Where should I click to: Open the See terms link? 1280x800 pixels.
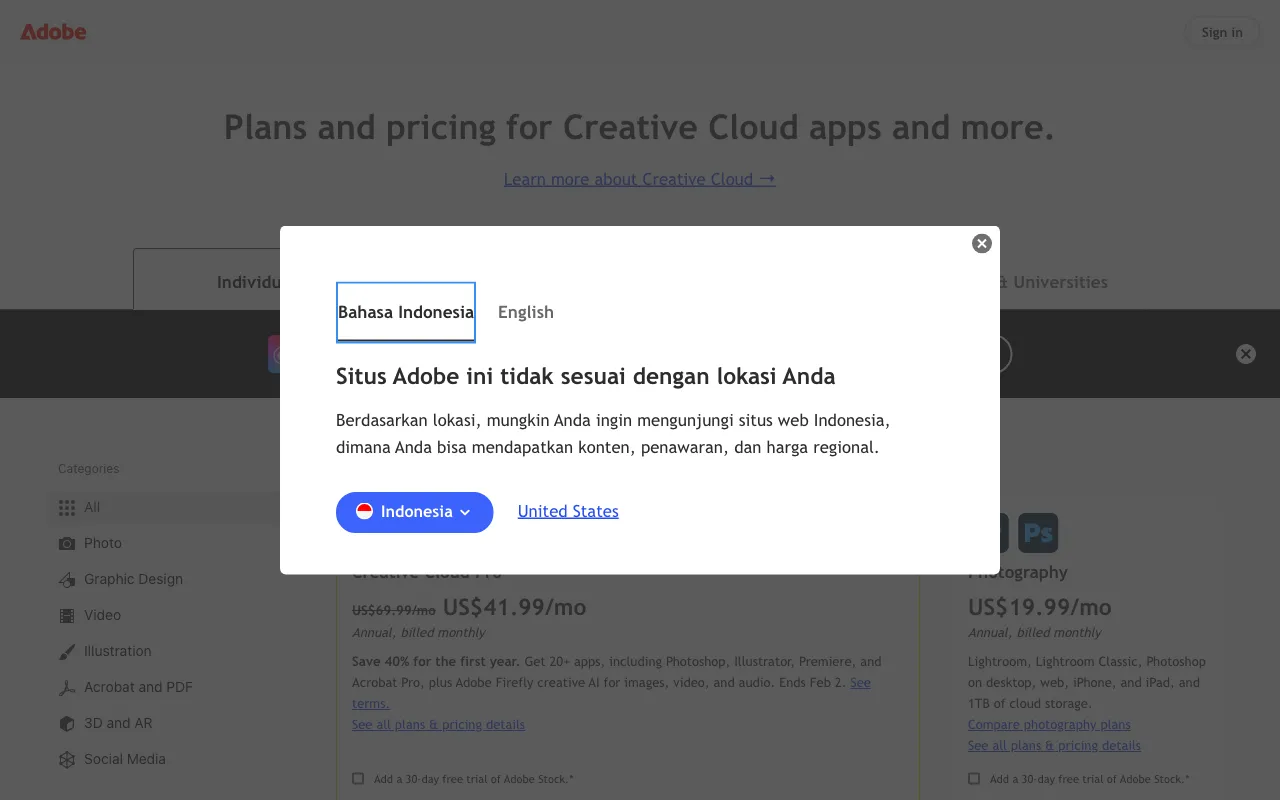point(611,693)
